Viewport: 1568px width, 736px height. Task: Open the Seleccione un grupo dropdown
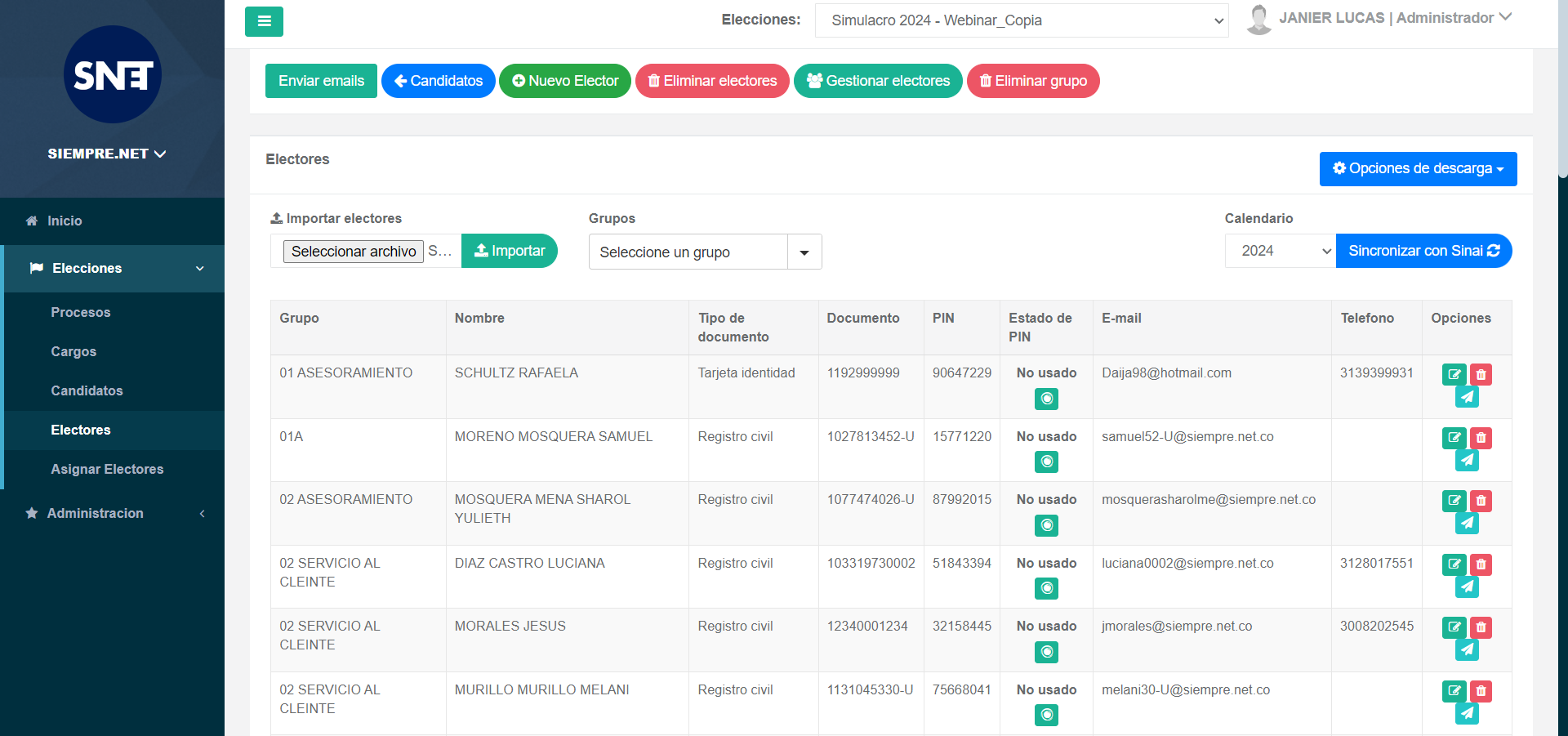click(x=705, y=252)
